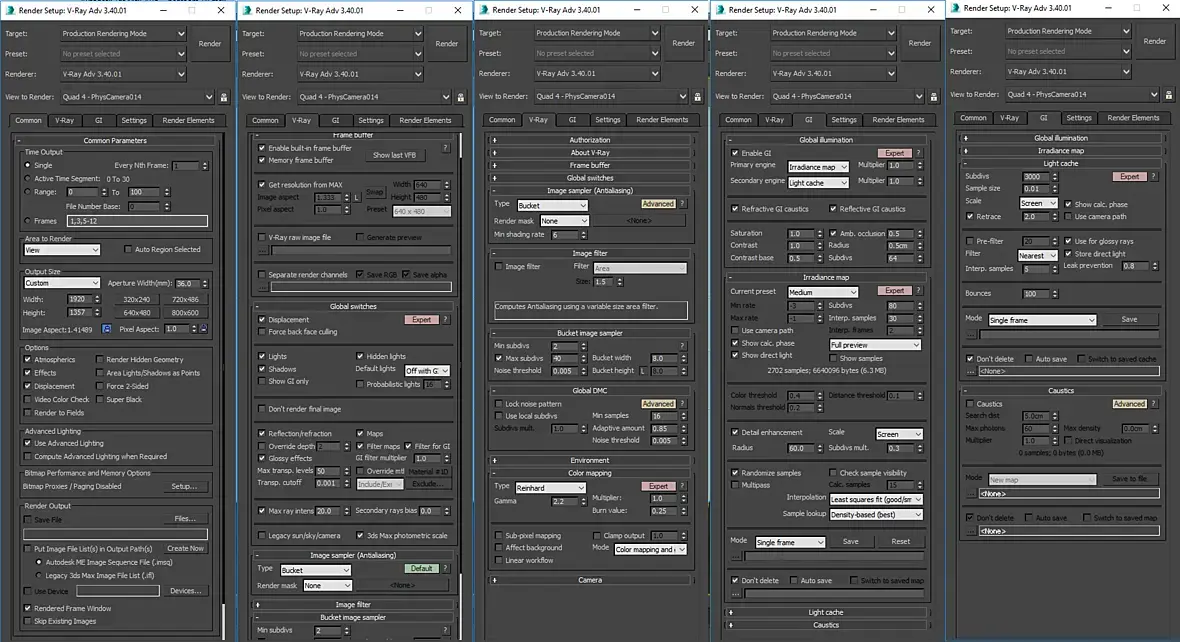Toggle the Image Aspect lock icon
This screenshot has height=642, width=1180.
coord(106,329)
